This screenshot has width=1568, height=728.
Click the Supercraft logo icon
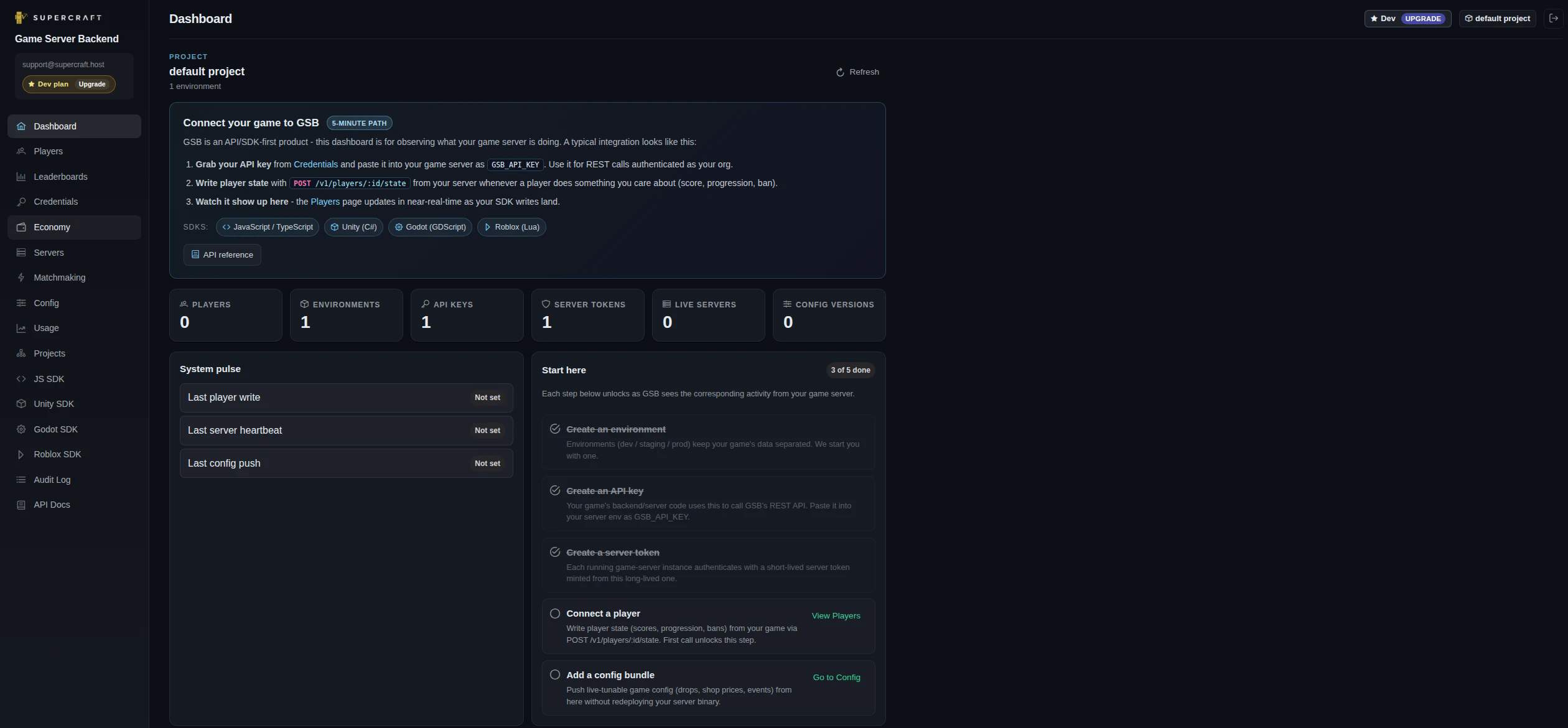21,17
